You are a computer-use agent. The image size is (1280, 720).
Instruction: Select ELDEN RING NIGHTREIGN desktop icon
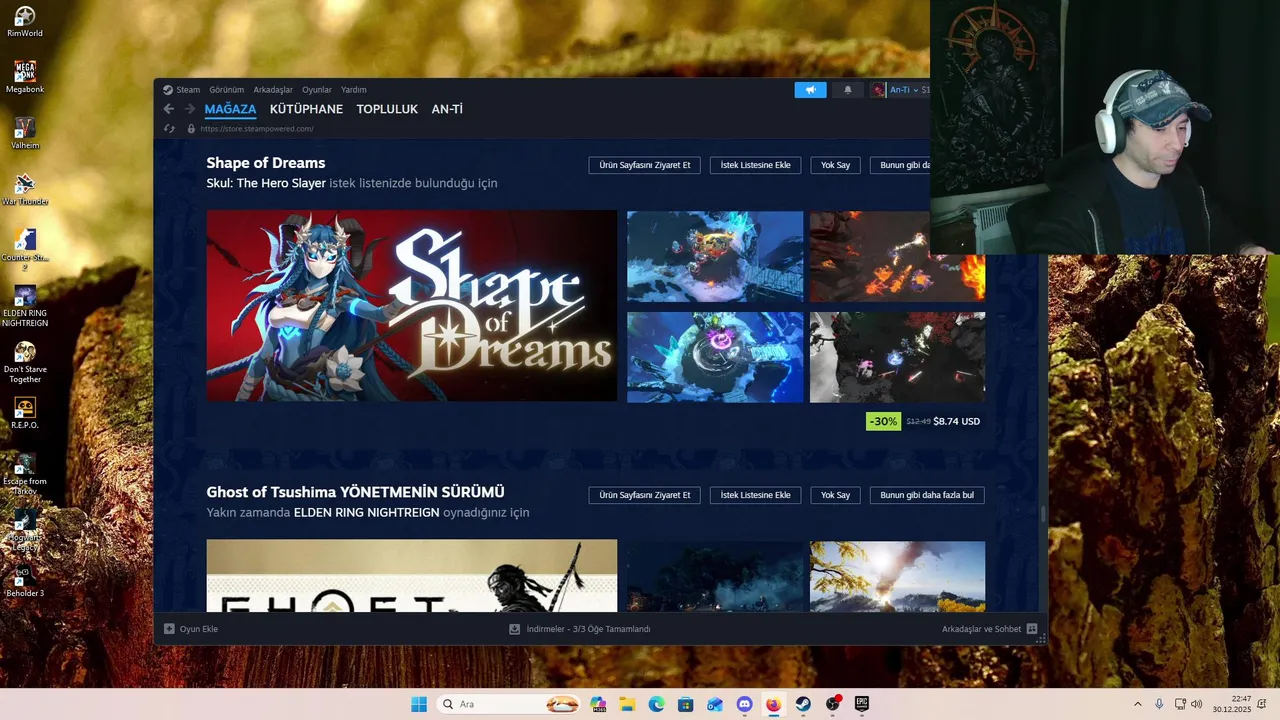click(25, 306)
